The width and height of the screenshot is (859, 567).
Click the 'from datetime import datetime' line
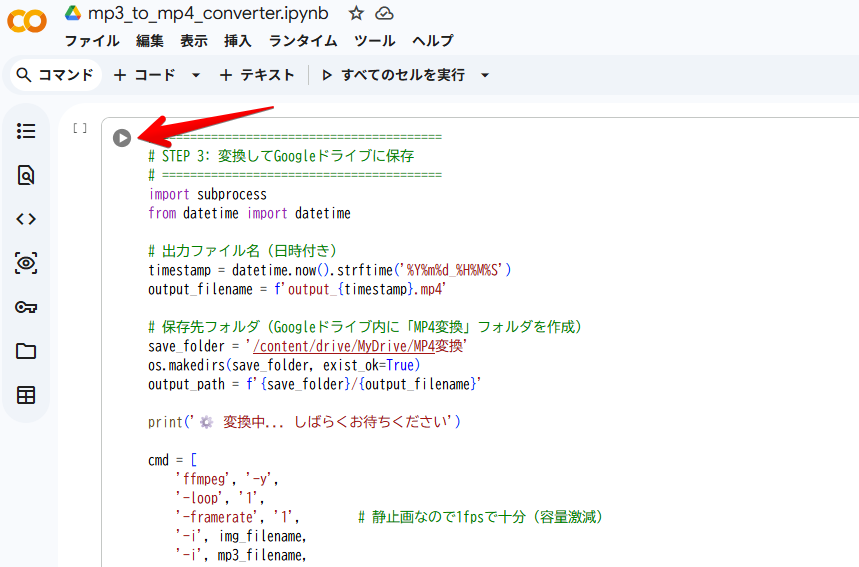pyautogui.click(x=249, y=213)
